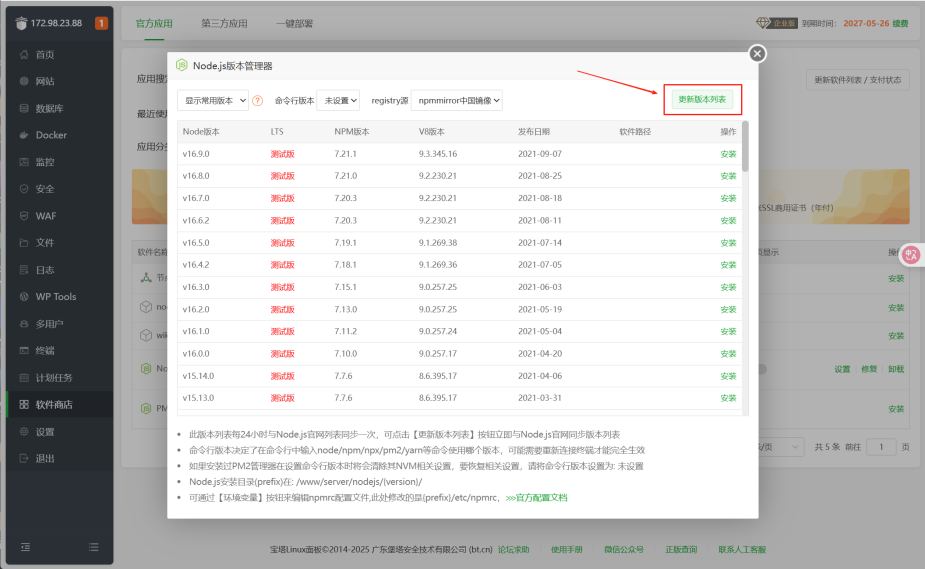Click Node版本 column header

pyautogui.click(x=201, y=131)
